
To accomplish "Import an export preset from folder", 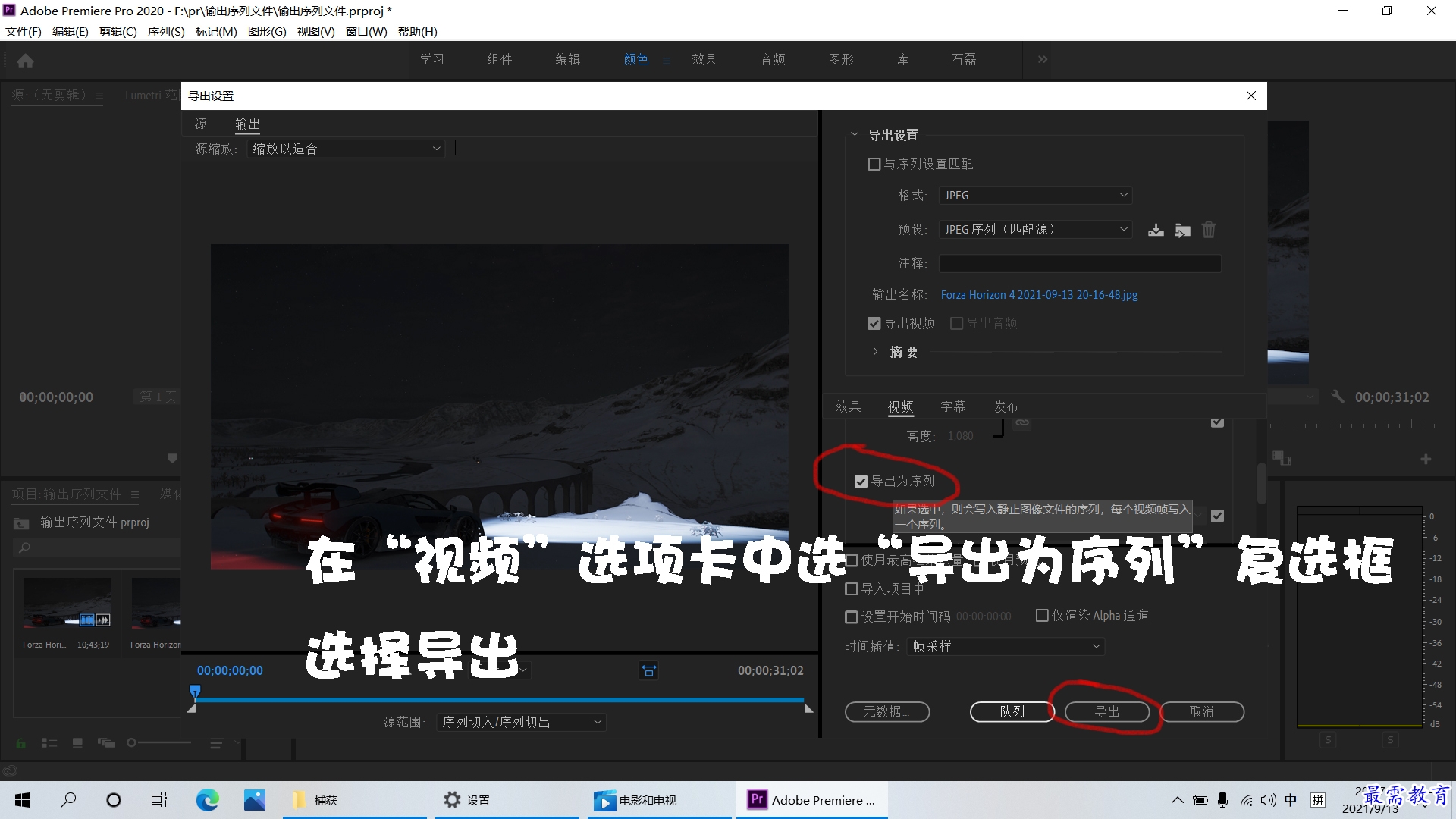I will click(x=1182, y=230).
